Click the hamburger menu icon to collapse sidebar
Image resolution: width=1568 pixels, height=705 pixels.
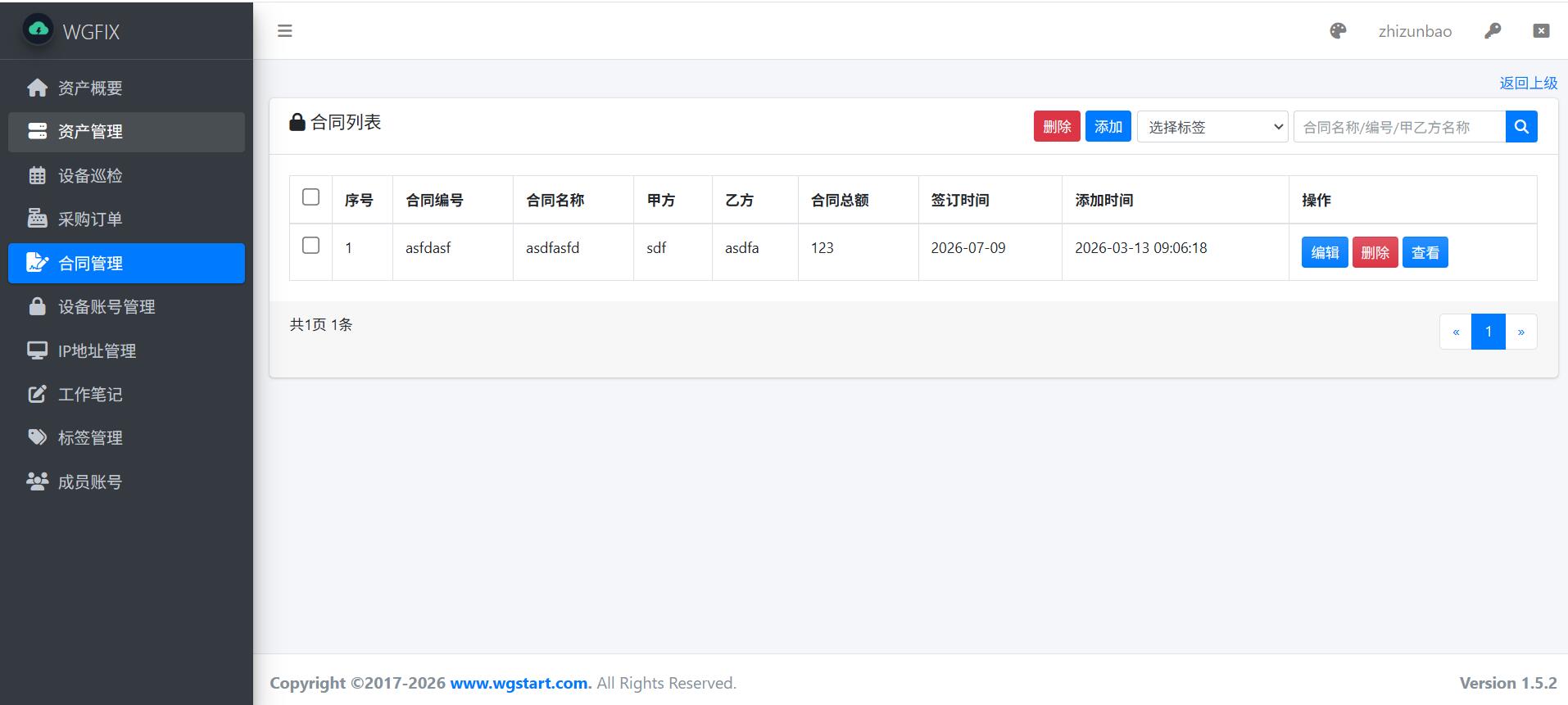point(285,31)
